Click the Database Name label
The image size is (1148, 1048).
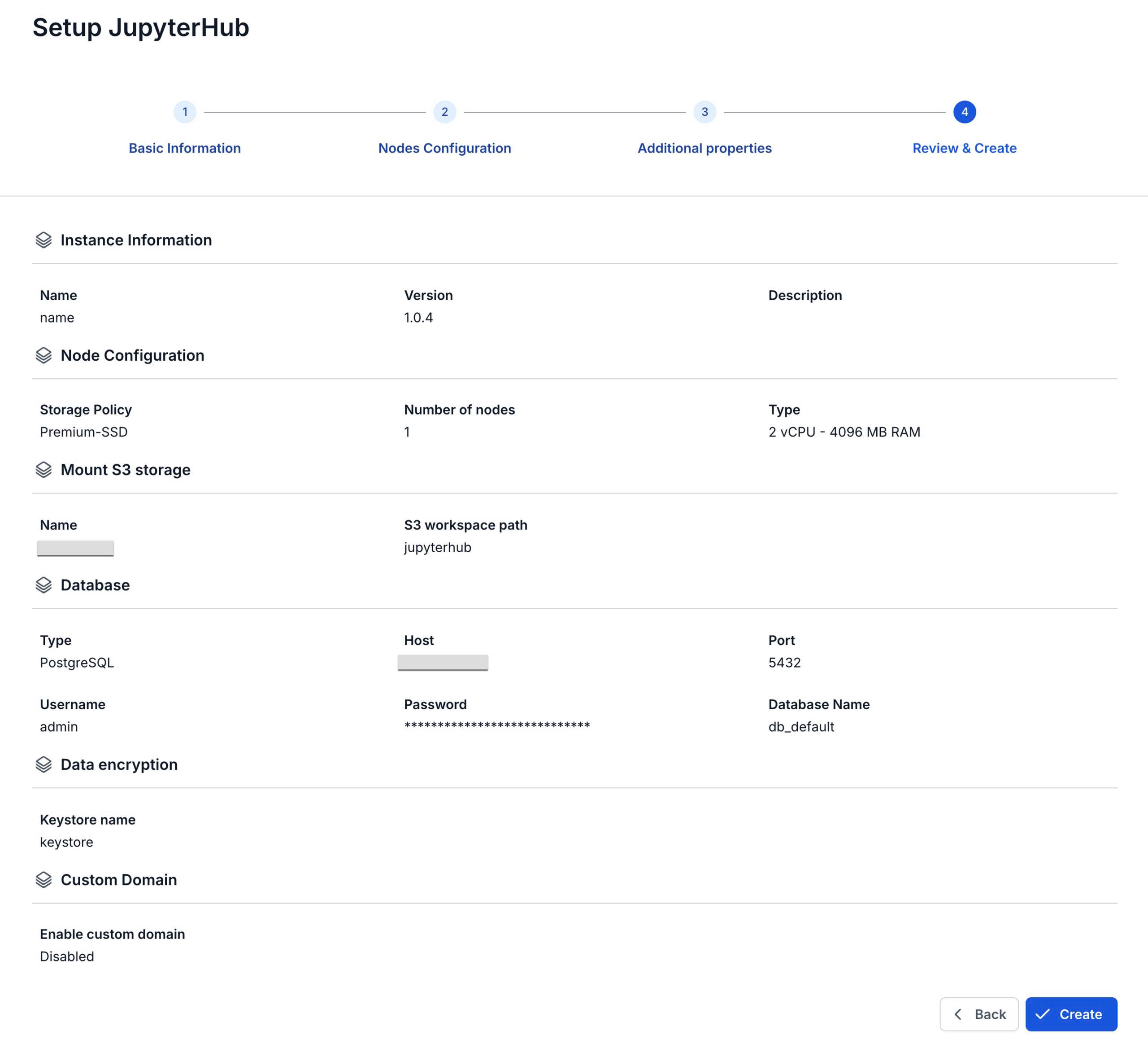(819, 704)
